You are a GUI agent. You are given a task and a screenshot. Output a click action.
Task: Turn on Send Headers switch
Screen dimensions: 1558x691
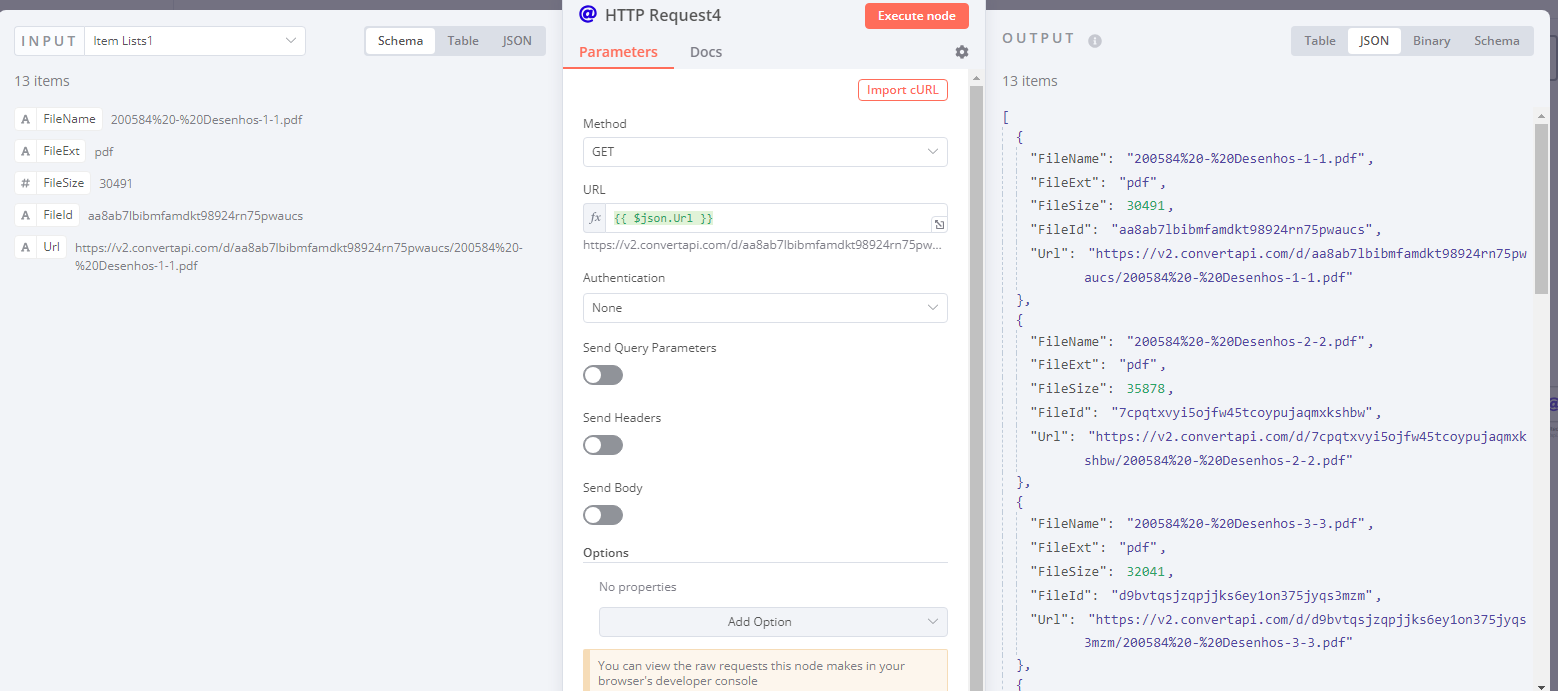[603, 445]
